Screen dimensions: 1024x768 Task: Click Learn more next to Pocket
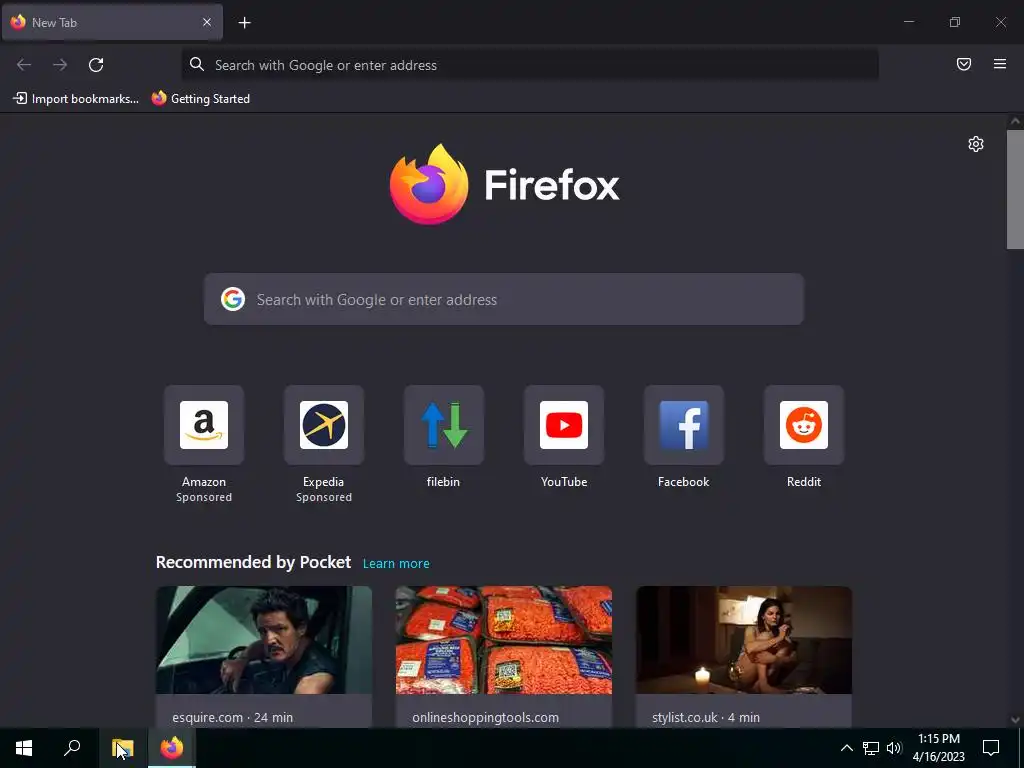click(396, 564)
